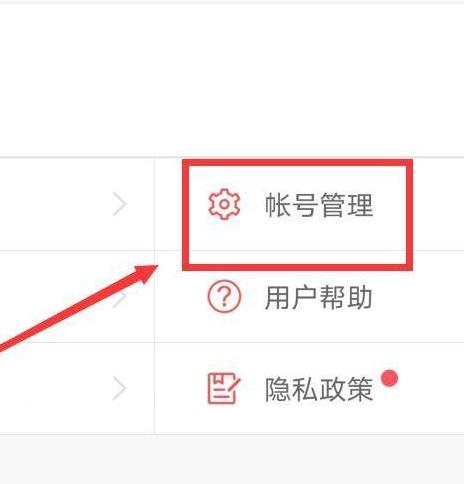Click the gear icon for 帐号管理
This screenshot has height=484, width=464.
224,204
